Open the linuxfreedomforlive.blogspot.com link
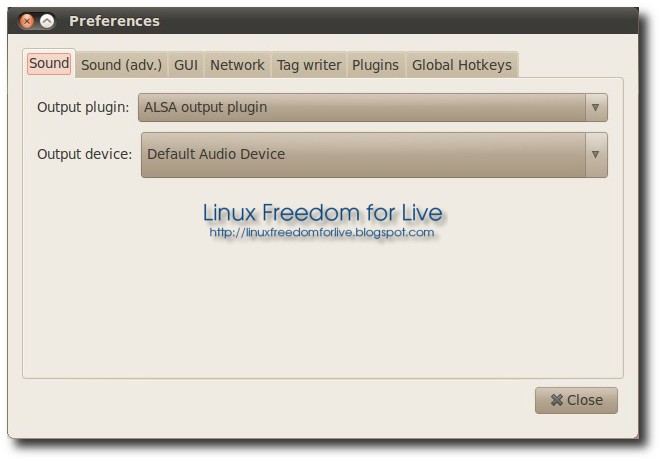Screen dimensions: 662x462 pyautogui.click(x=322, y=232)
